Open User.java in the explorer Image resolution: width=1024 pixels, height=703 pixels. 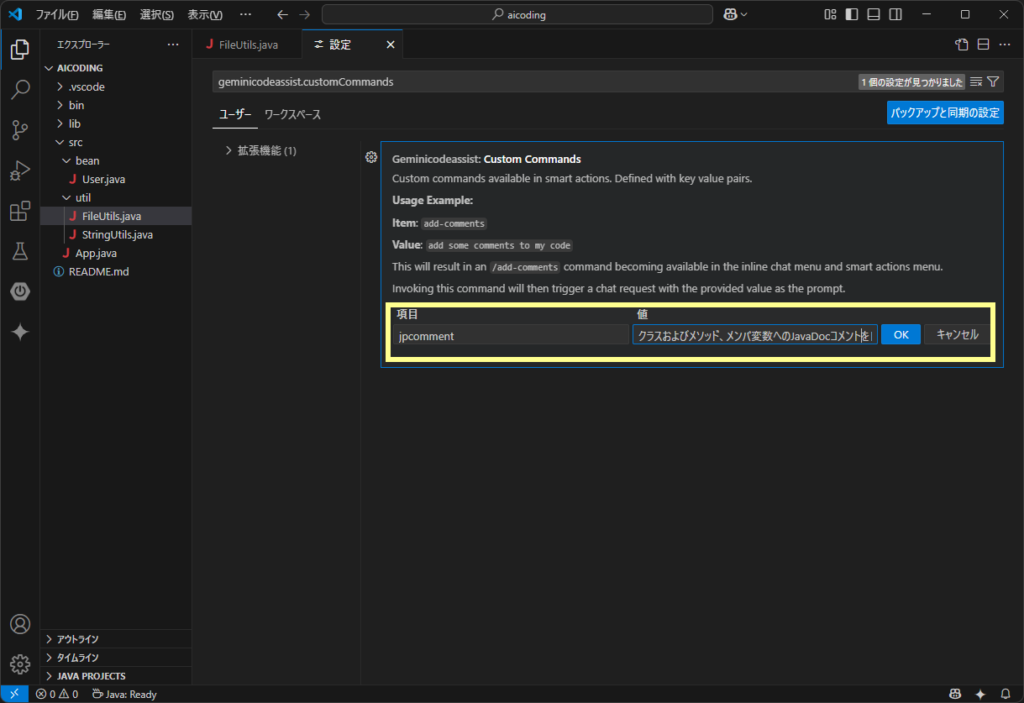[103, 179]
